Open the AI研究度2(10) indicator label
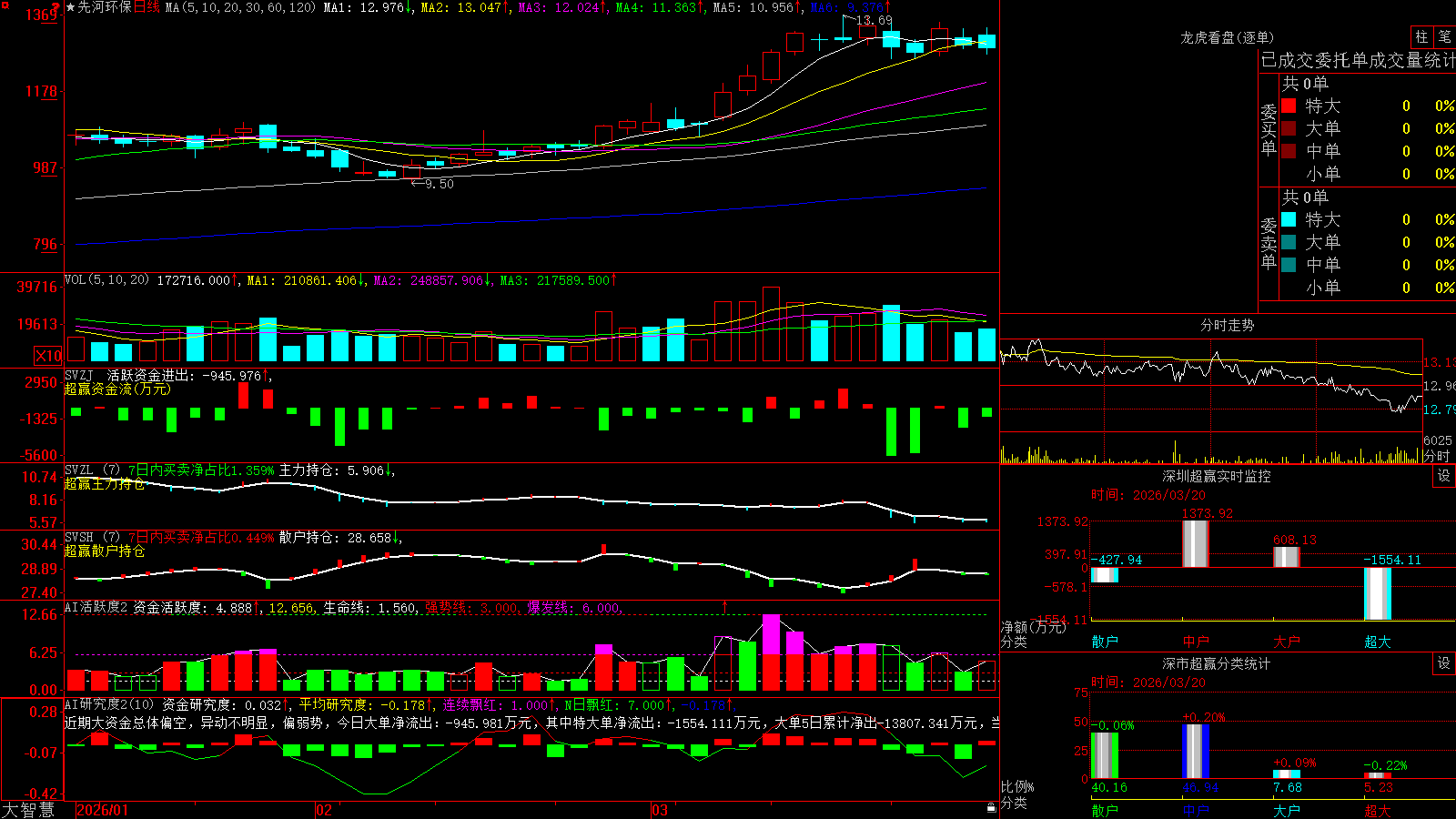 110,704
